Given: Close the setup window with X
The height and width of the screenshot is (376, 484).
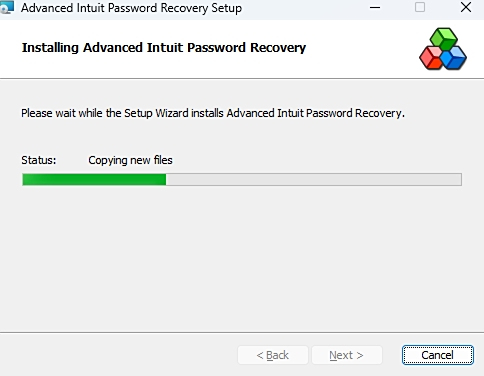Looking at the screenshot, I should [x=466, y=7].
